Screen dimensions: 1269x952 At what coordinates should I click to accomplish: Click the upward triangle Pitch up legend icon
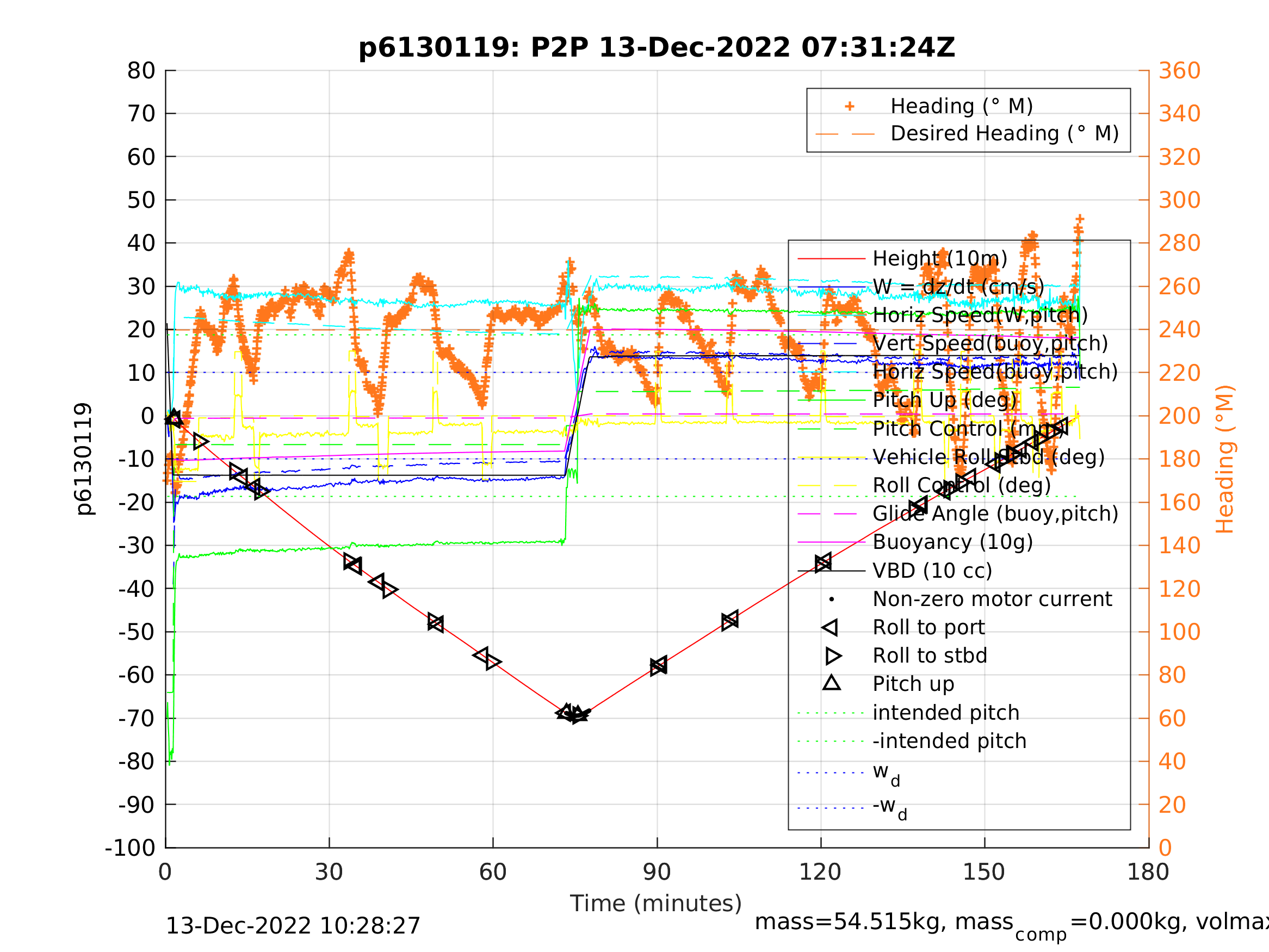(832, 682)
